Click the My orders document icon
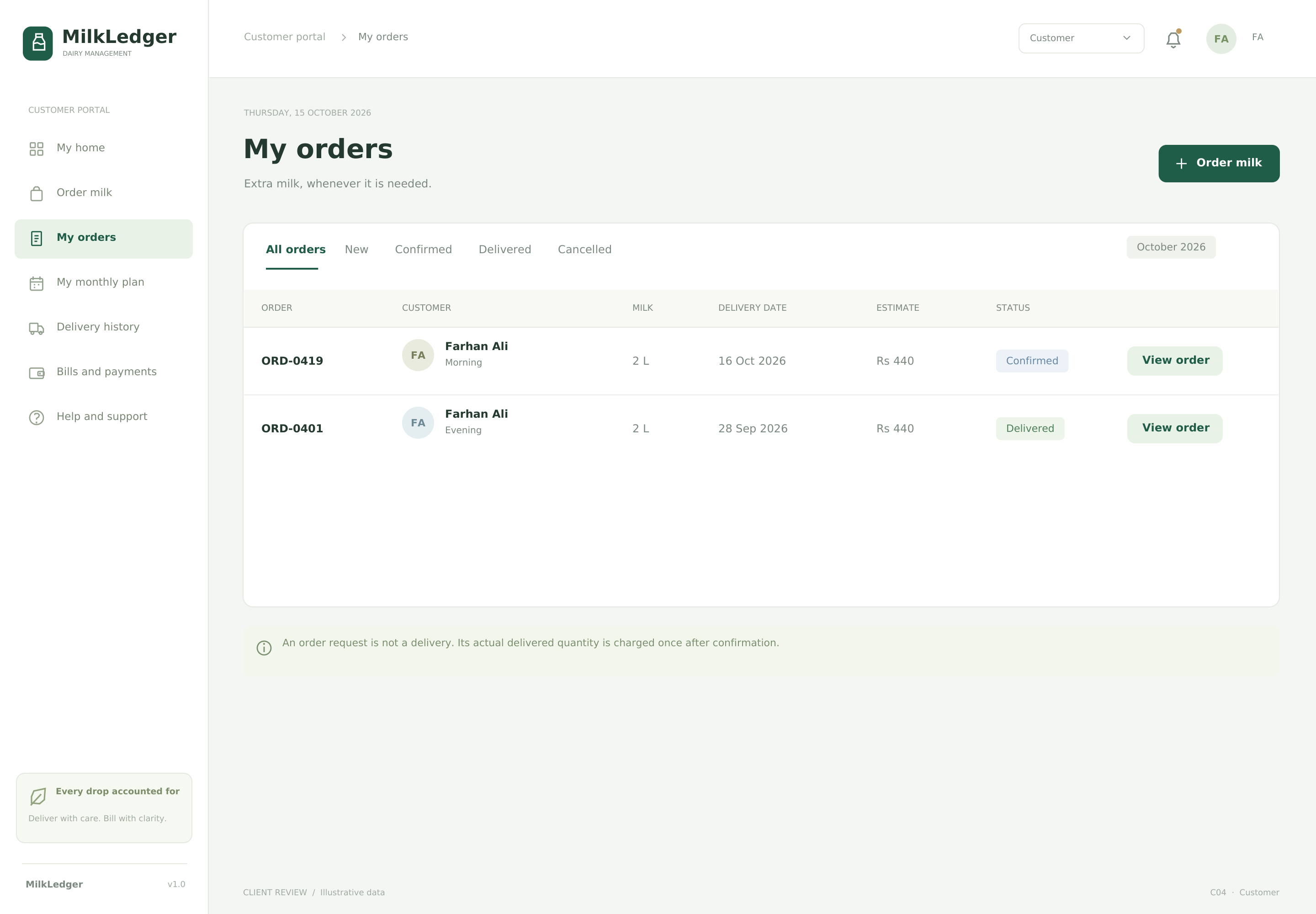The image size is (1316, 914). tap(37, 238)
